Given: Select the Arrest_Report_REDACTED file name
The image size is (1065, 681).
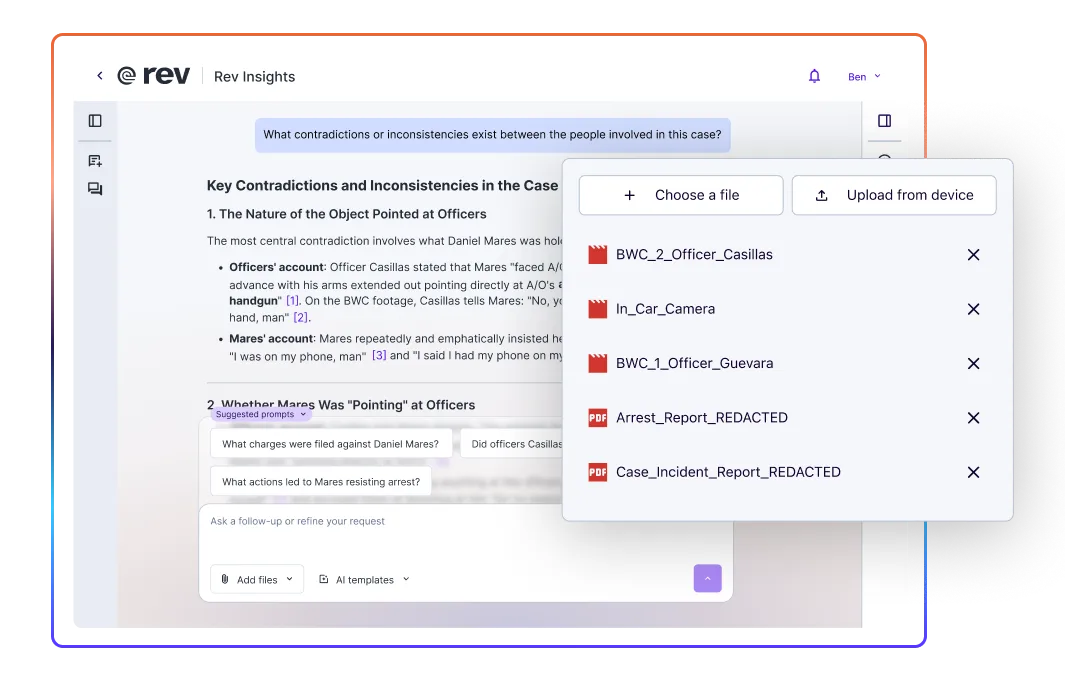Looking at the screenshot, I should [702, 418].
